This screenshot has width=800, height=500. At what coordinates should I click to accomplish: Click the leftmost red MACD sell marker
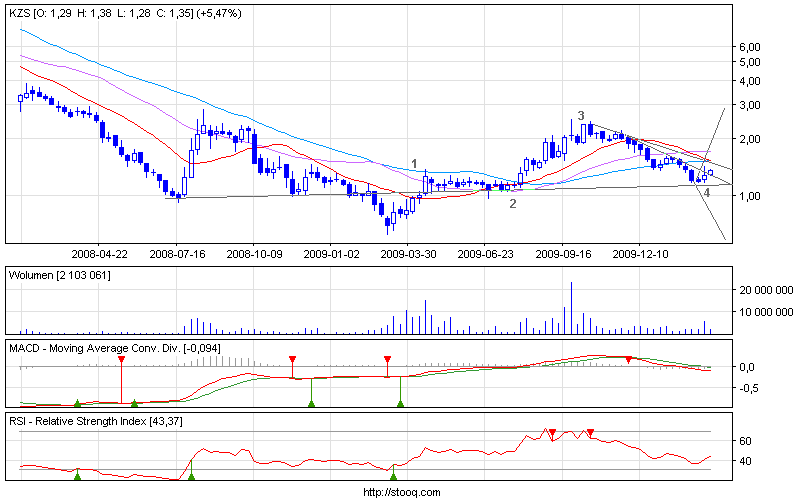click(x=122, y=358)
